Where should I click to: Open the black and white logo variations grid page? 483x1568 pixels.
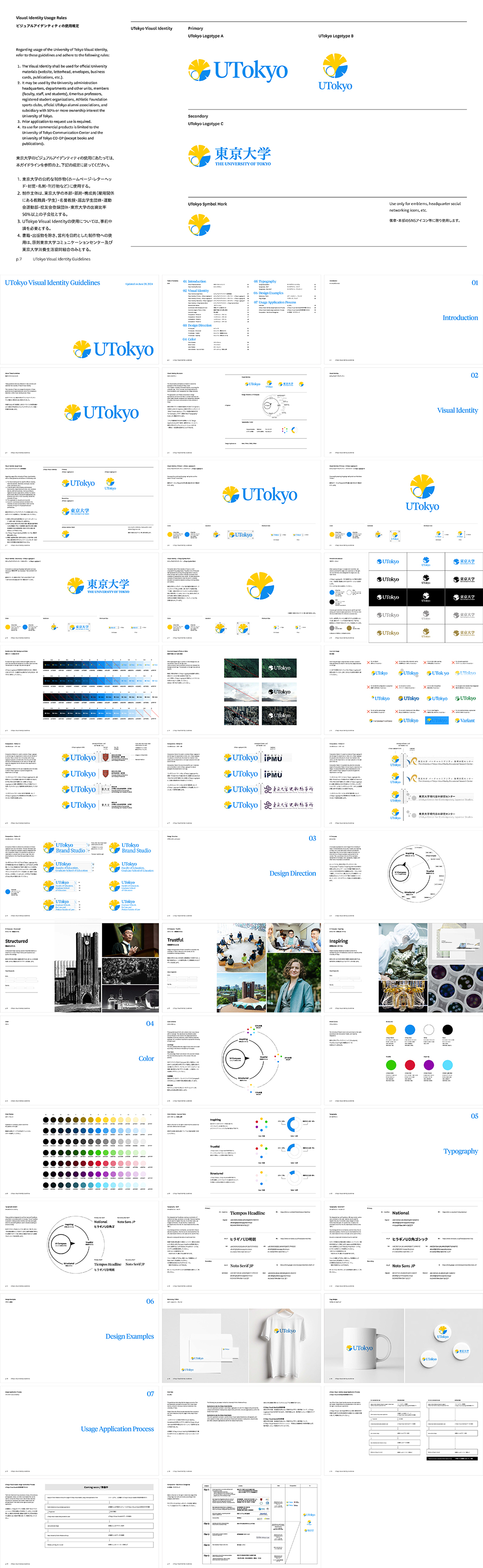[403, 598]
